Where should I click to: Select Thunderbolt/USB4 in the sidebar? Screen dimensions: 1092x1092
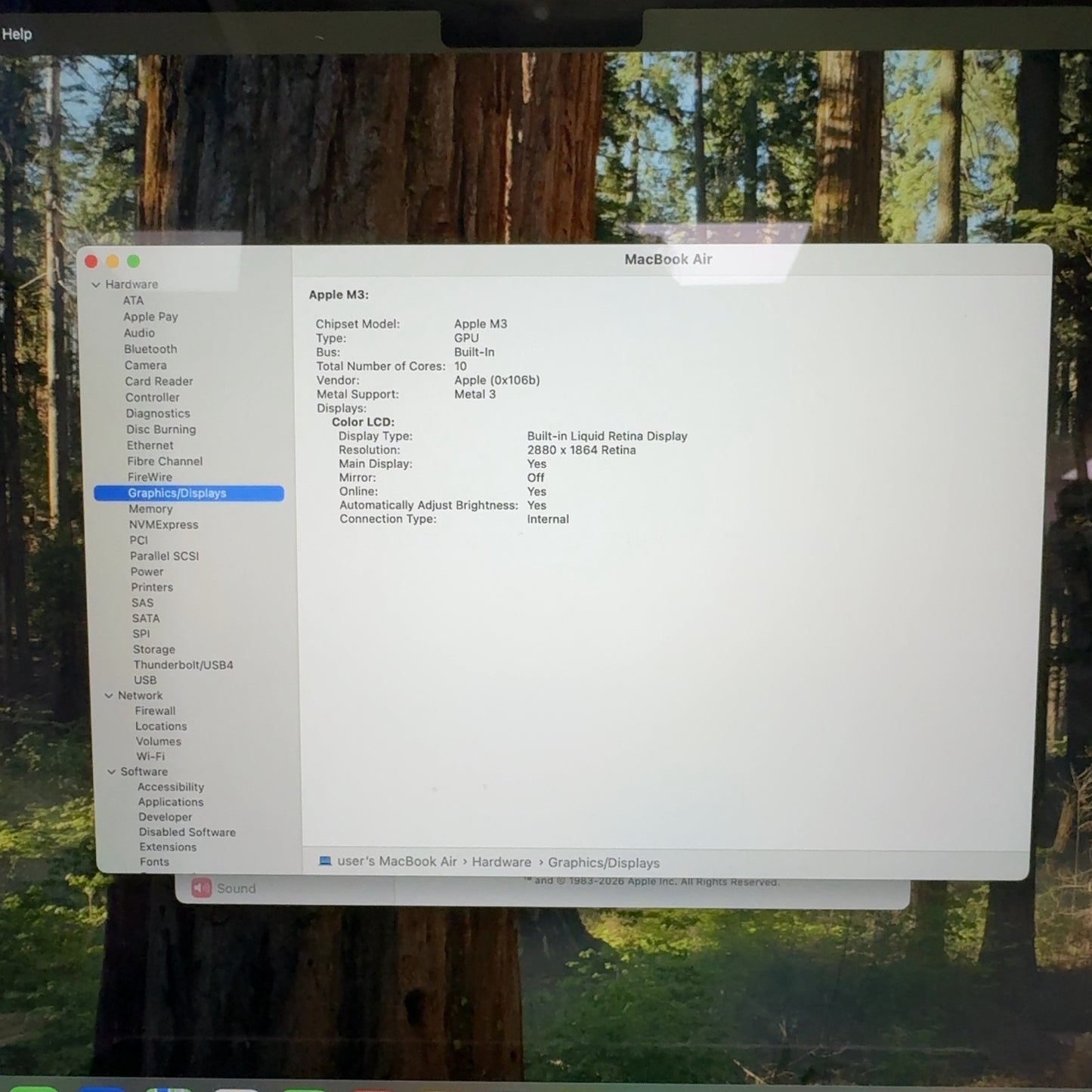tap(184, 665)
